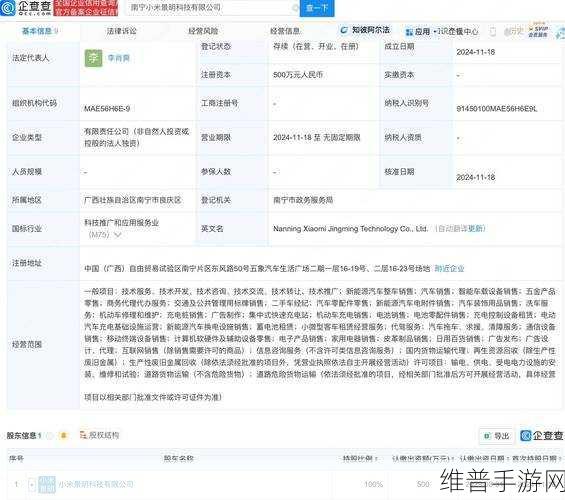Screen dimensions: 565x500
Task: Click the orange badge next to 股东信息
Action: point(63,436)
